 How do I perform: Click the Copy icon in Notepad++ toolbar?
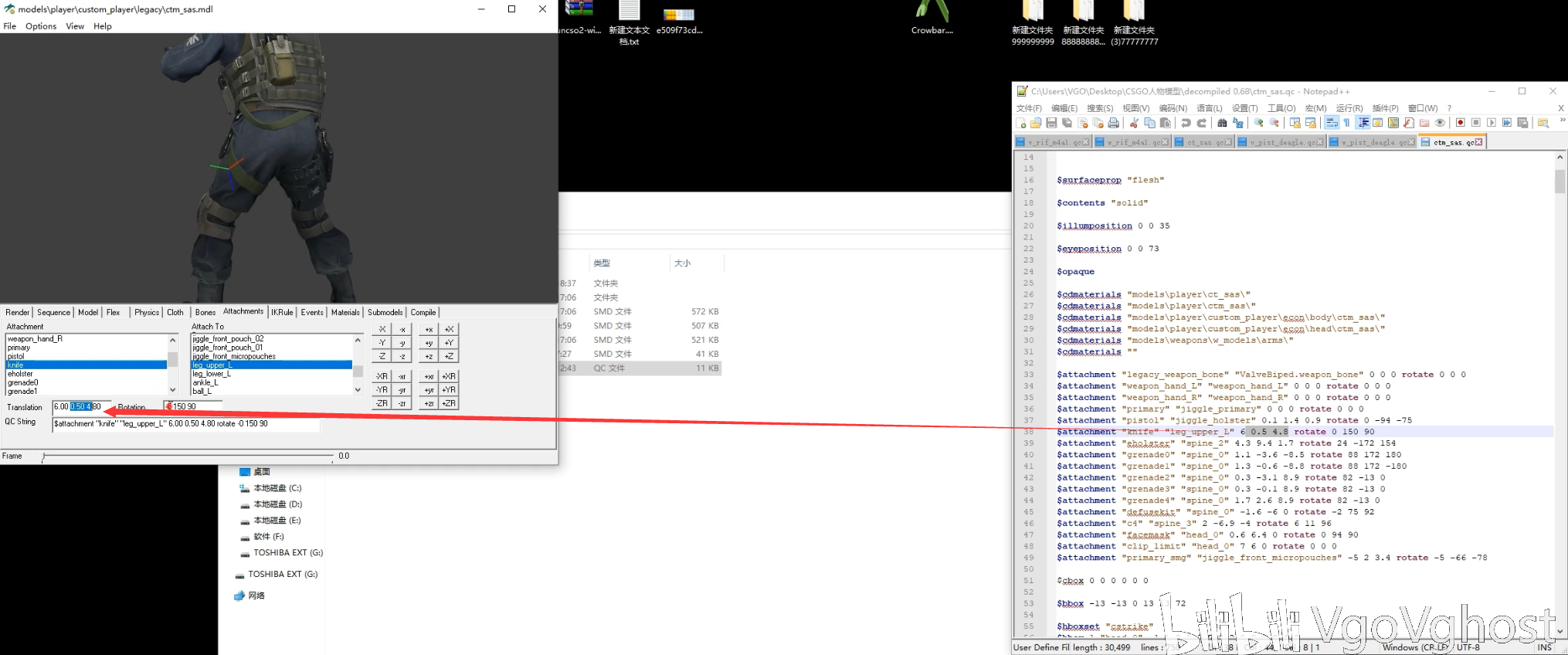[1149, 123]
